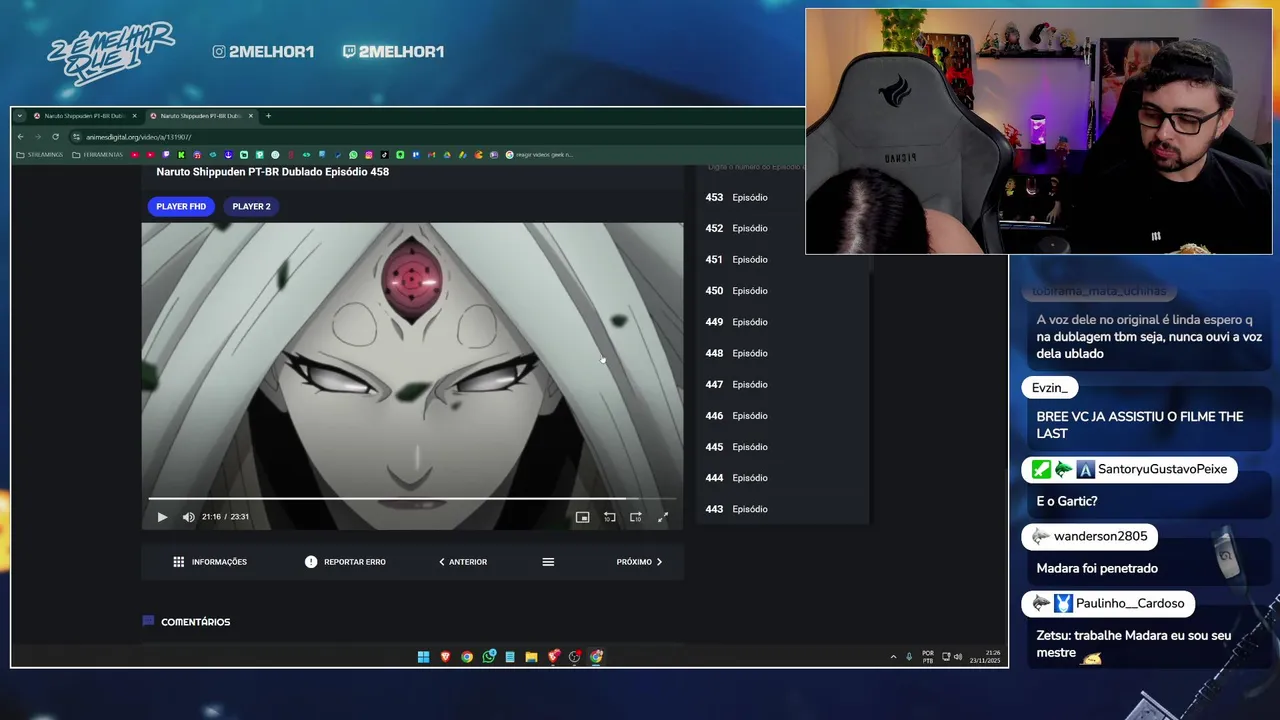Open the clock showing 21:26

(x=985, y=657)
